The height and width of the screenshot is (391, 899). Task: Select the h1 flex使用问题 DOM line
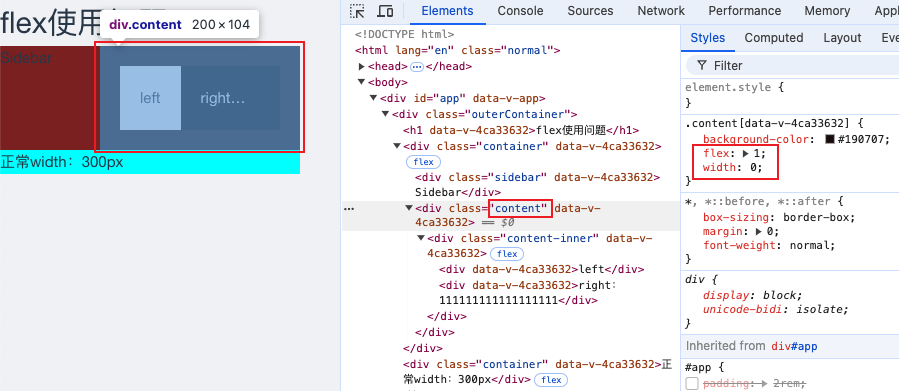tap(521, 130)
